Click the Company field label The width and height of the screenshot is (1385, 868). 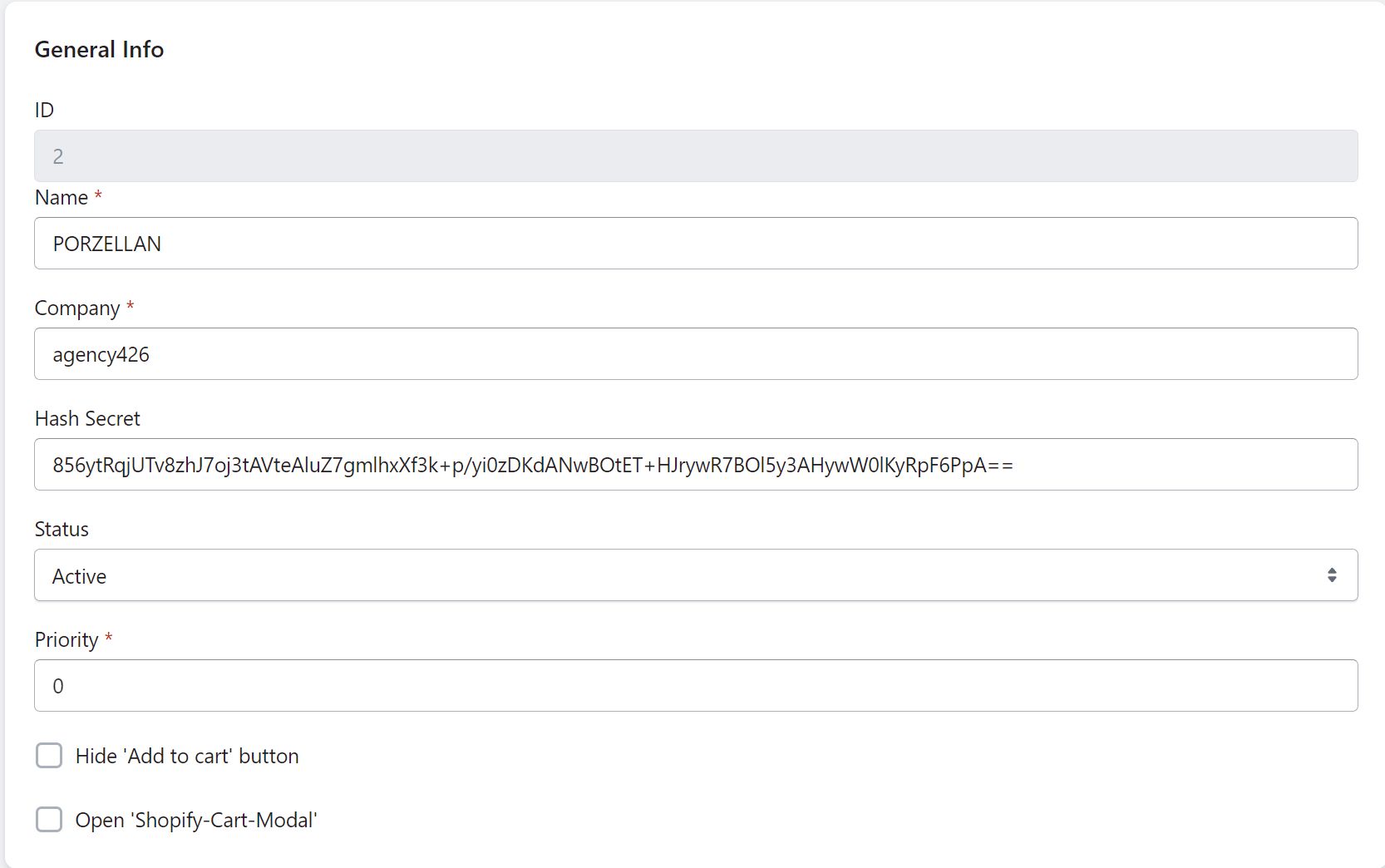coord(77,308)
